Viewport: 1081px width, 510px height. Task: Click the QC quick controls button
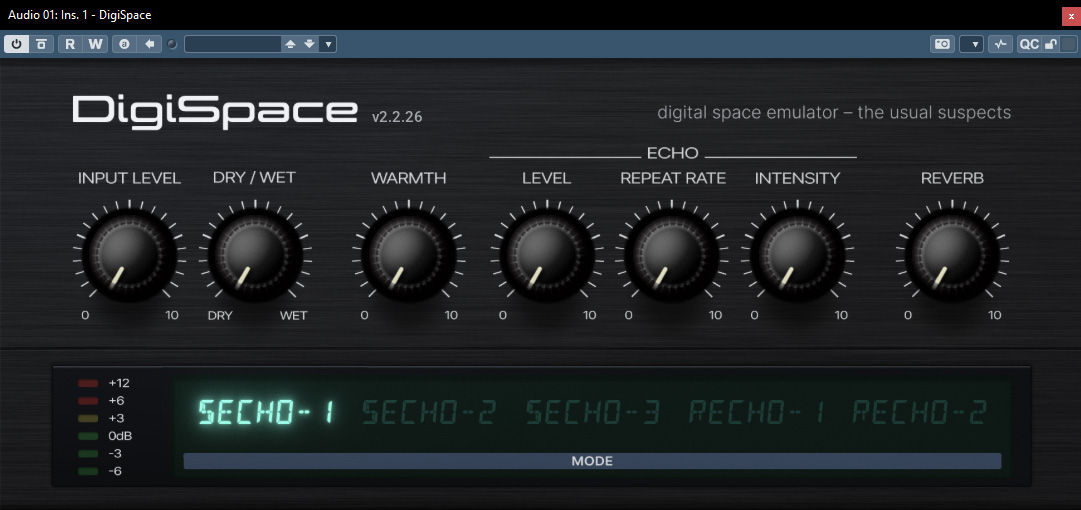pyautogui.click(x=1029, y=44)
